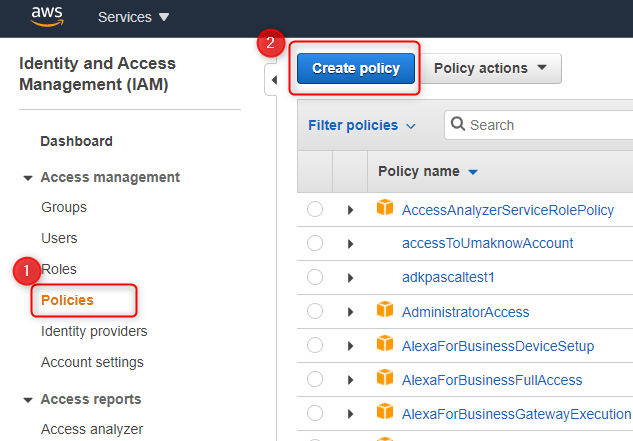Select Policies in the sidebar

pyautogui.click(x=67, y=300)
